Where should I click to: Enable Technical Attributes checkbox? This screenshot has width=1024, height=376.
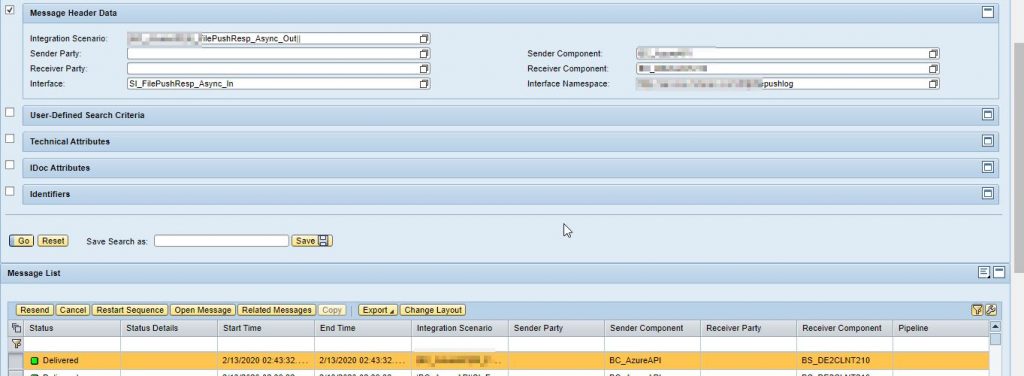point(10,138)
